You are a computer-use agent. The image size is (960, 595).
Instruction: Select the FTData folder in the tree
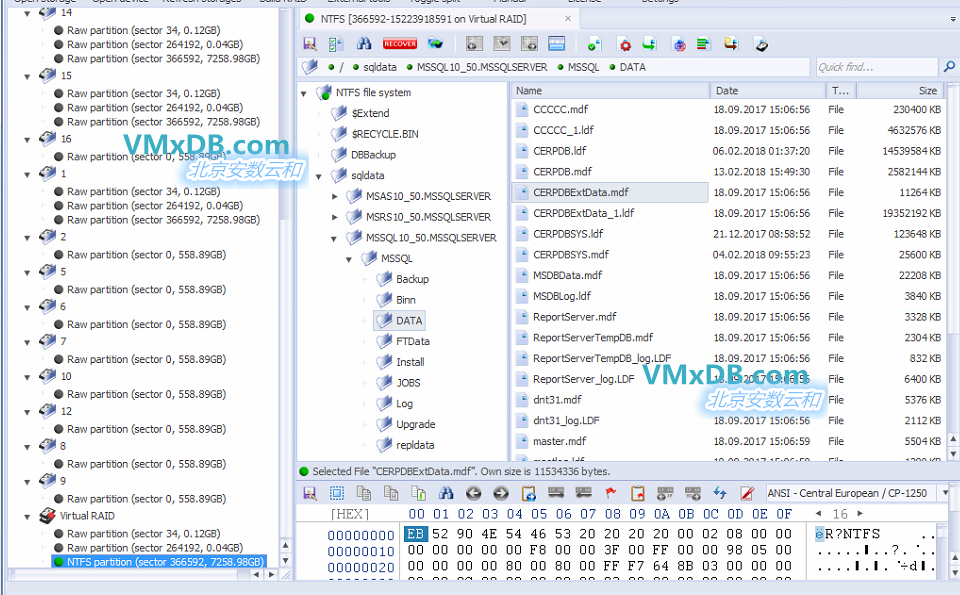413,342
